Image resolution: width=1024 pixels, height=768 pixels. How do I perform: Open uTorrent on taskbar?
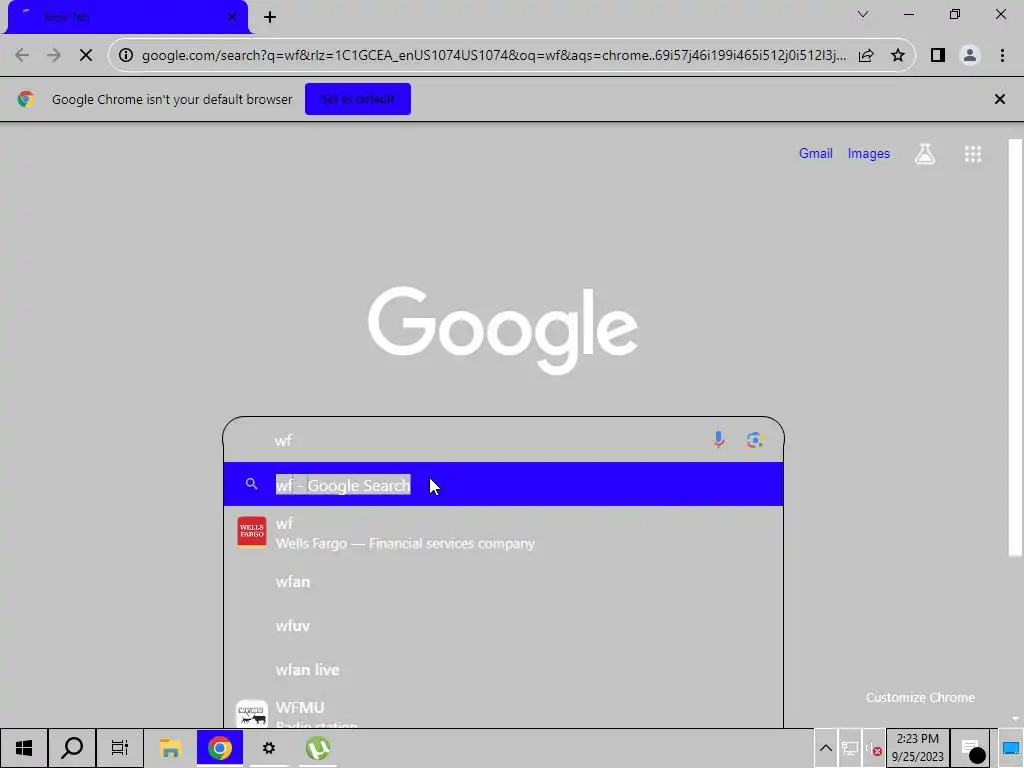318,748
